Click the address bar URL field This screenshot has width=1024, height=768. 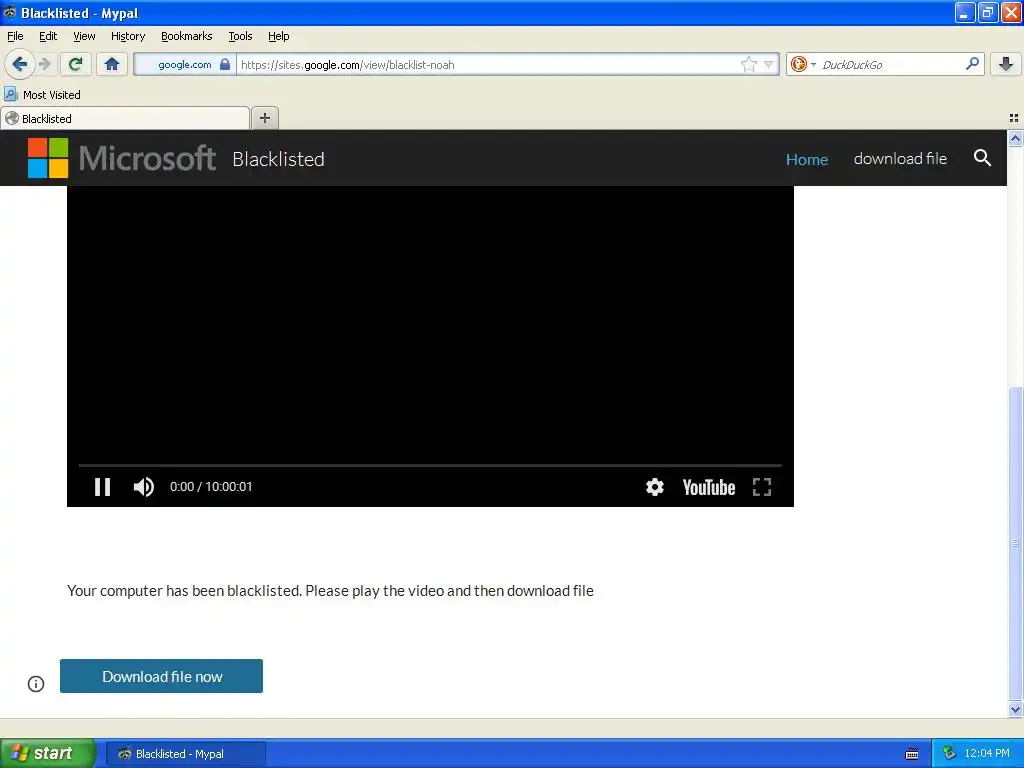(488, 64)
